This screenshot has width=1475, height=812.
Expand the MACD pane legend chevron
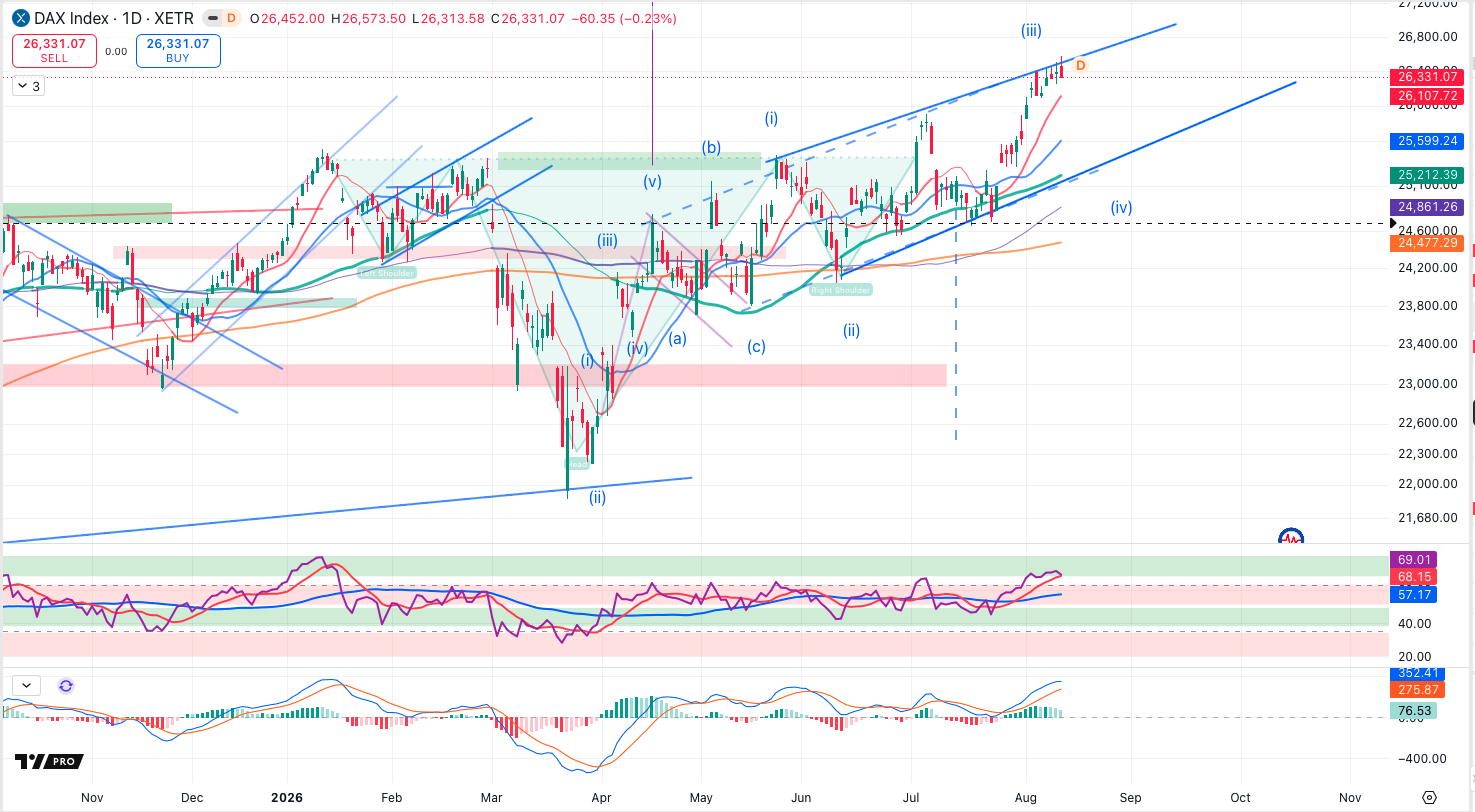(26, 686)
